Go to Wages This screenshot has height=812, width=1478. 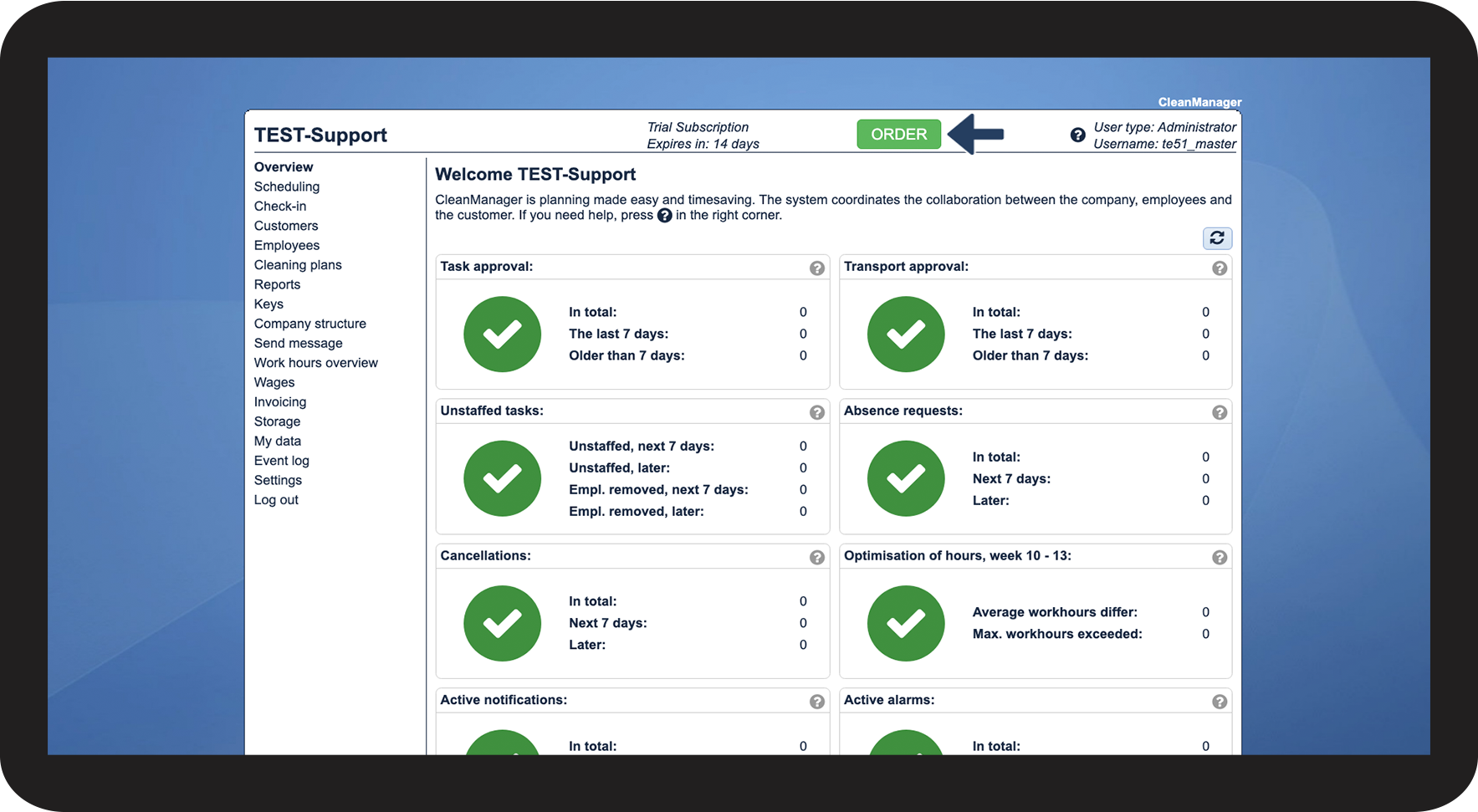point(274,383)
